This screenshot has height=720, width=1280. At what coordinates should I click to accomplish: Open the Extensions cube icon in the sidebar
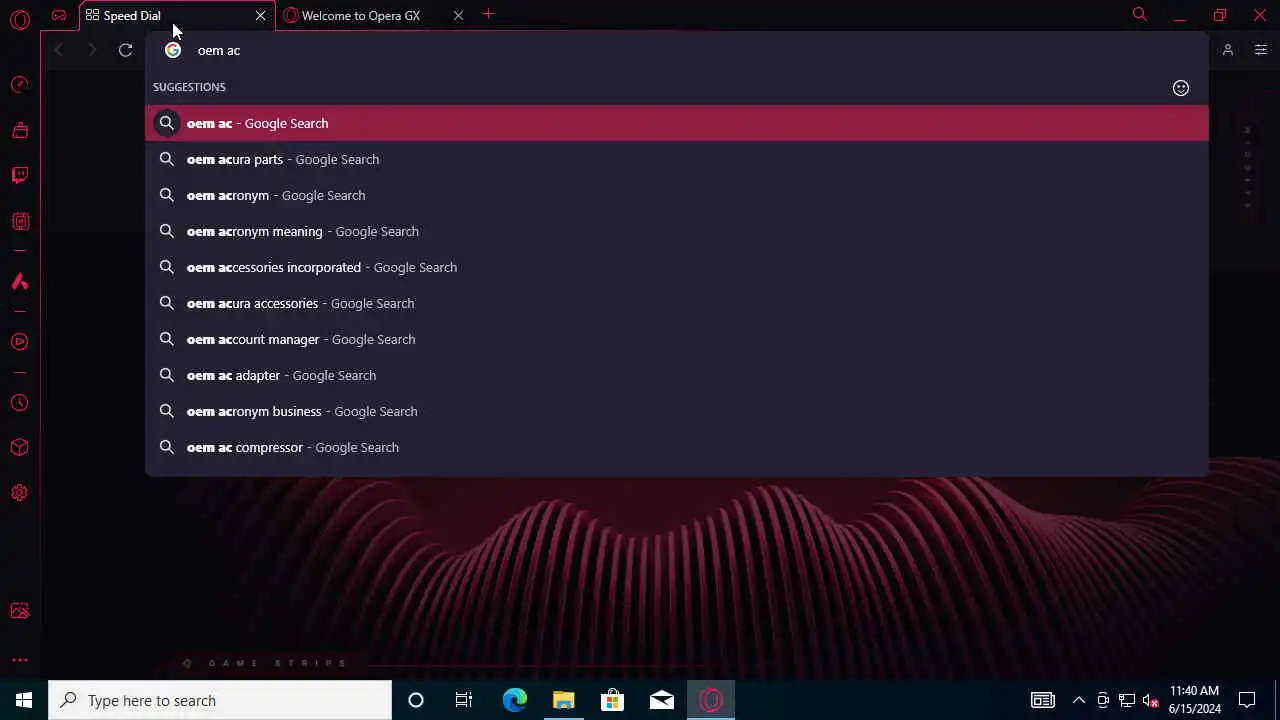click(20, 447)
